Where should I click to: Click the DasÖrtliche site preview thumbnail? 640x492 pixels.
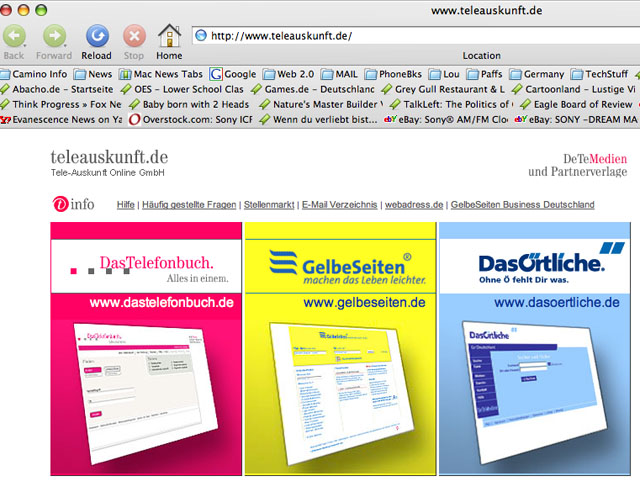(535, 392)
